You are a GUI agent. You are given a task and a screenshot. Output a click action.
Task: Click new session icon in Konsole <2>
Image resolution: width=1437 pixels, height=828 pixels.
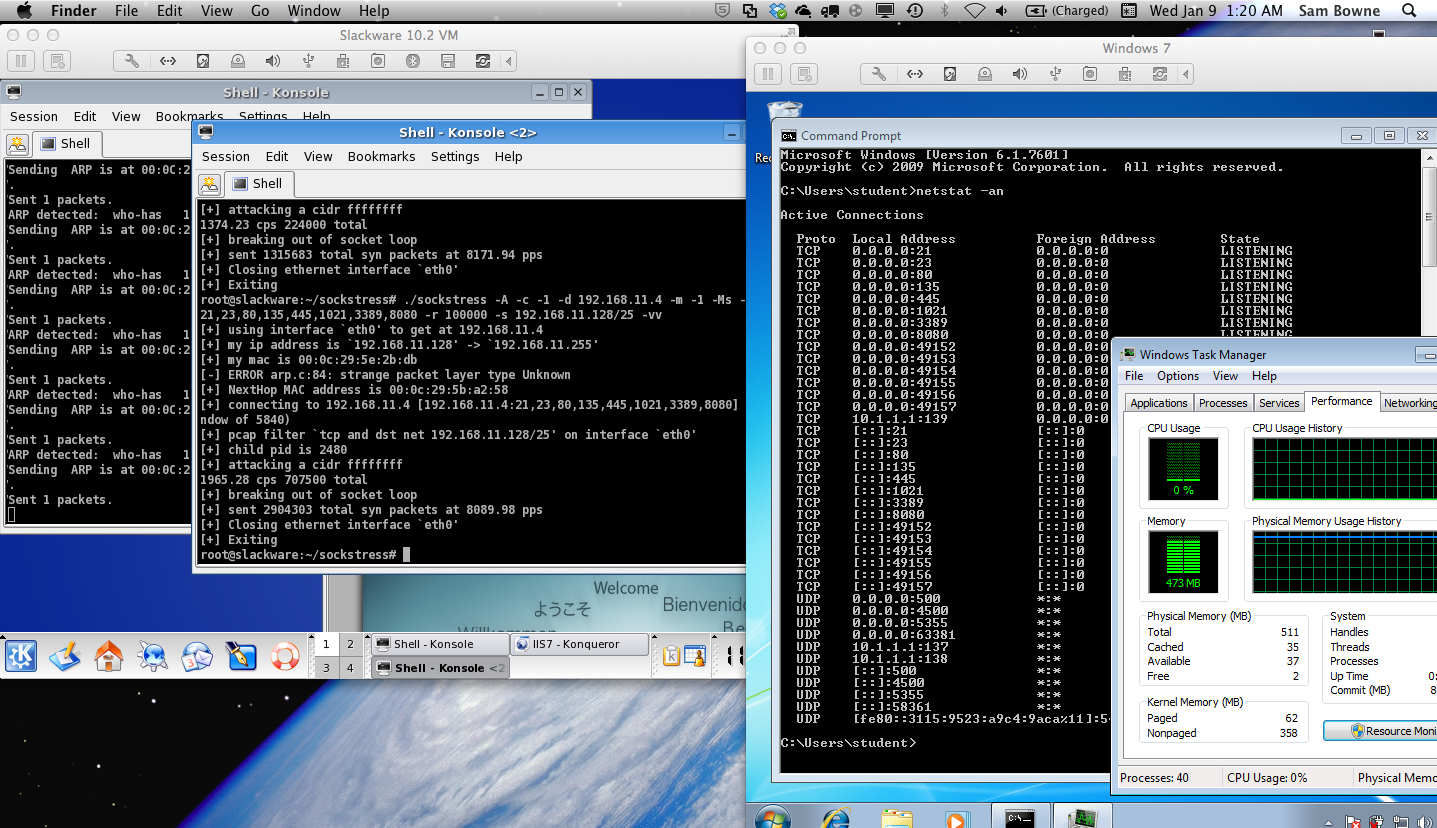[209, 184]
